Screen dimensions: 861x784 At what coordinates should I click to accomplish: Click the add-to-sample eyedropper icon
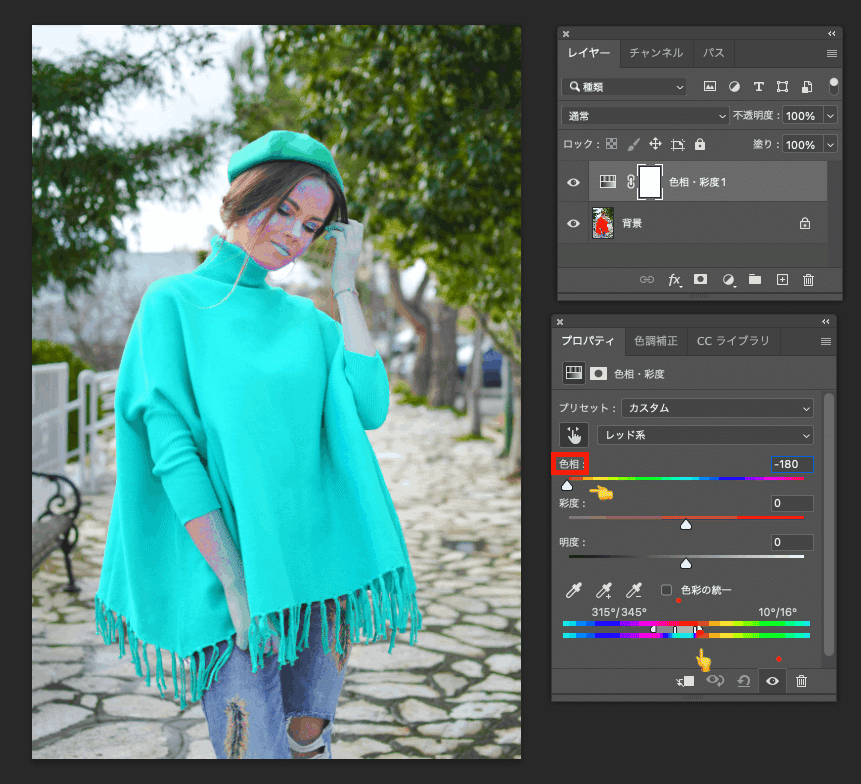602,589
